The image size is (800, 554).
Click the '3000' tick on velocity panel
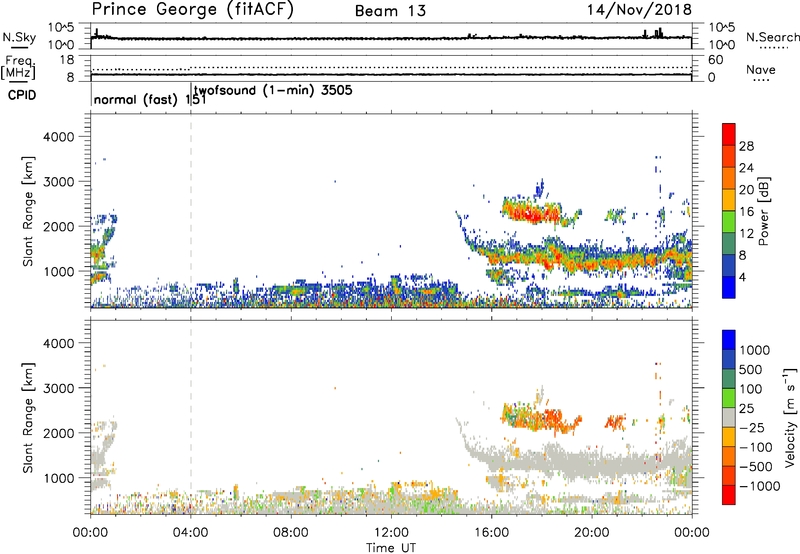pos(58,388)
